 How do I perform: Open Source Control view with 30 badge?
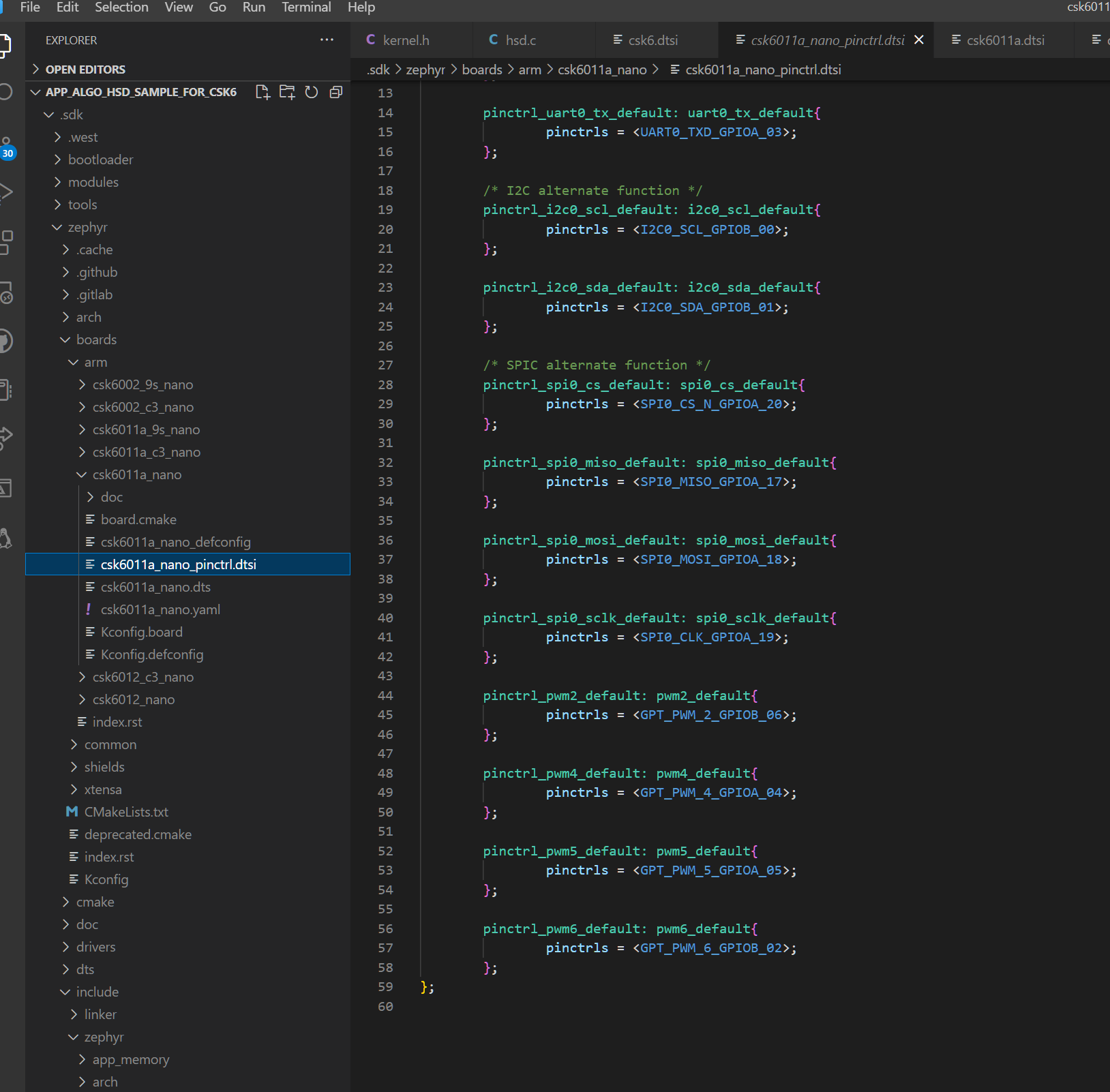point(7,147)
